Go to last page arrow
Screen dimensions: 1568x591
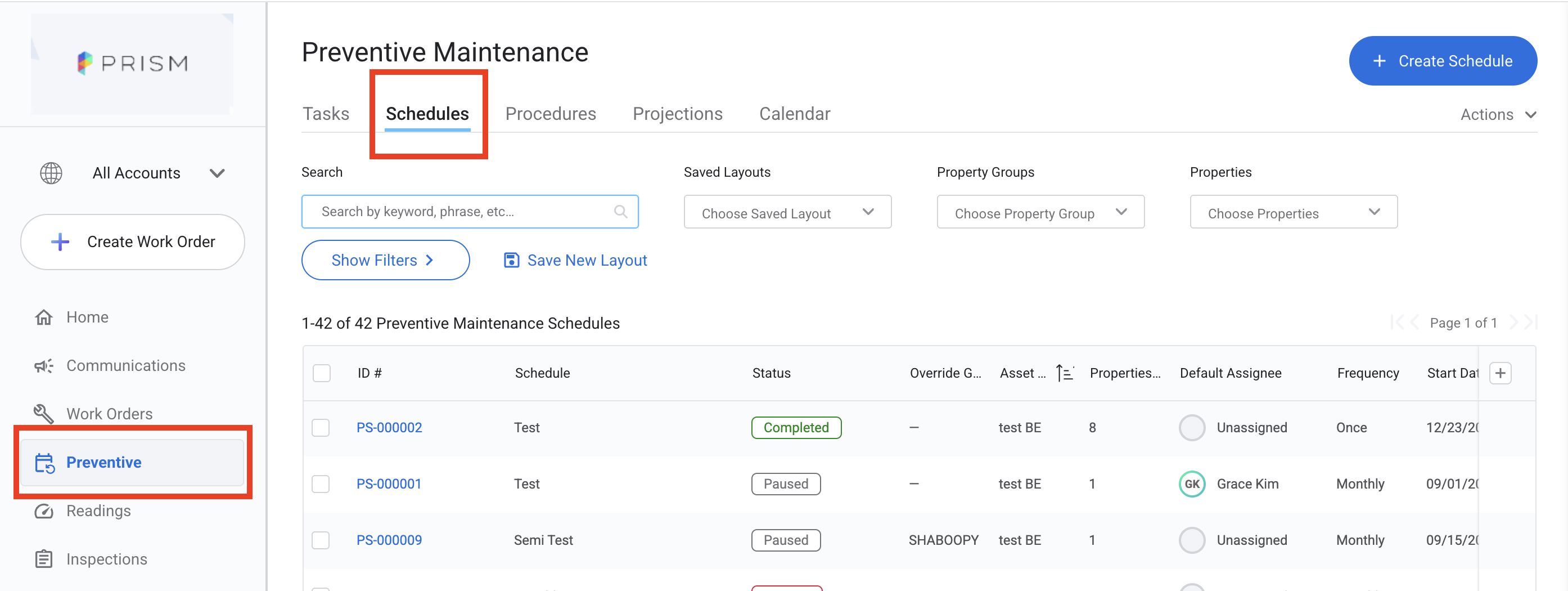1531,323
